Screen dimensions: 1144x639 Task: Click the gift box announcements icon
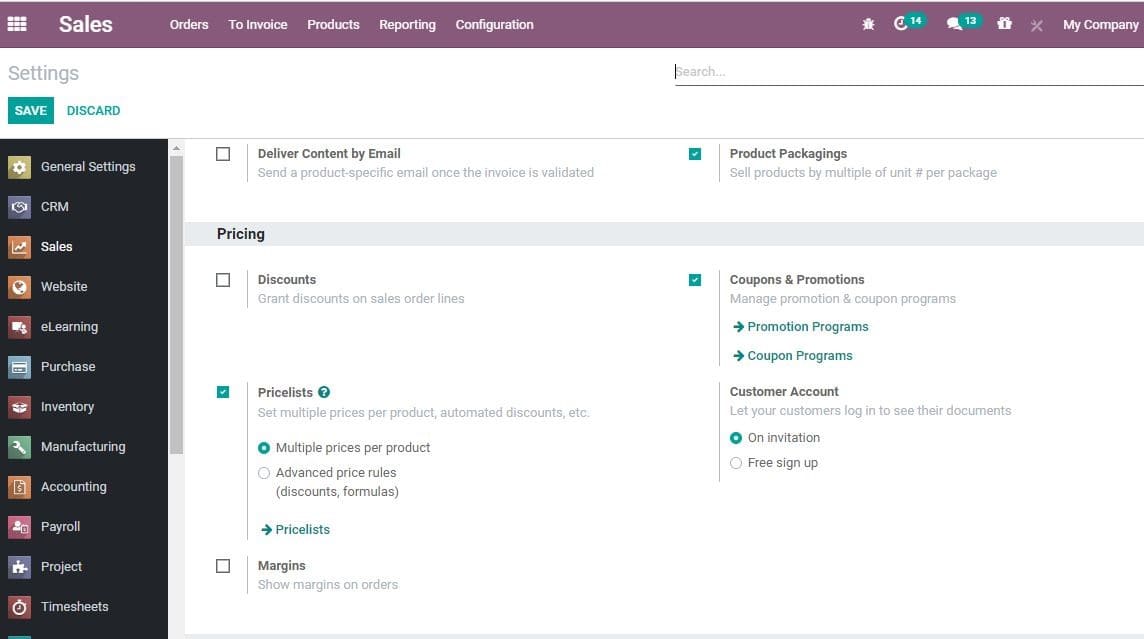pyautogui.click(x=1004, y=23)
